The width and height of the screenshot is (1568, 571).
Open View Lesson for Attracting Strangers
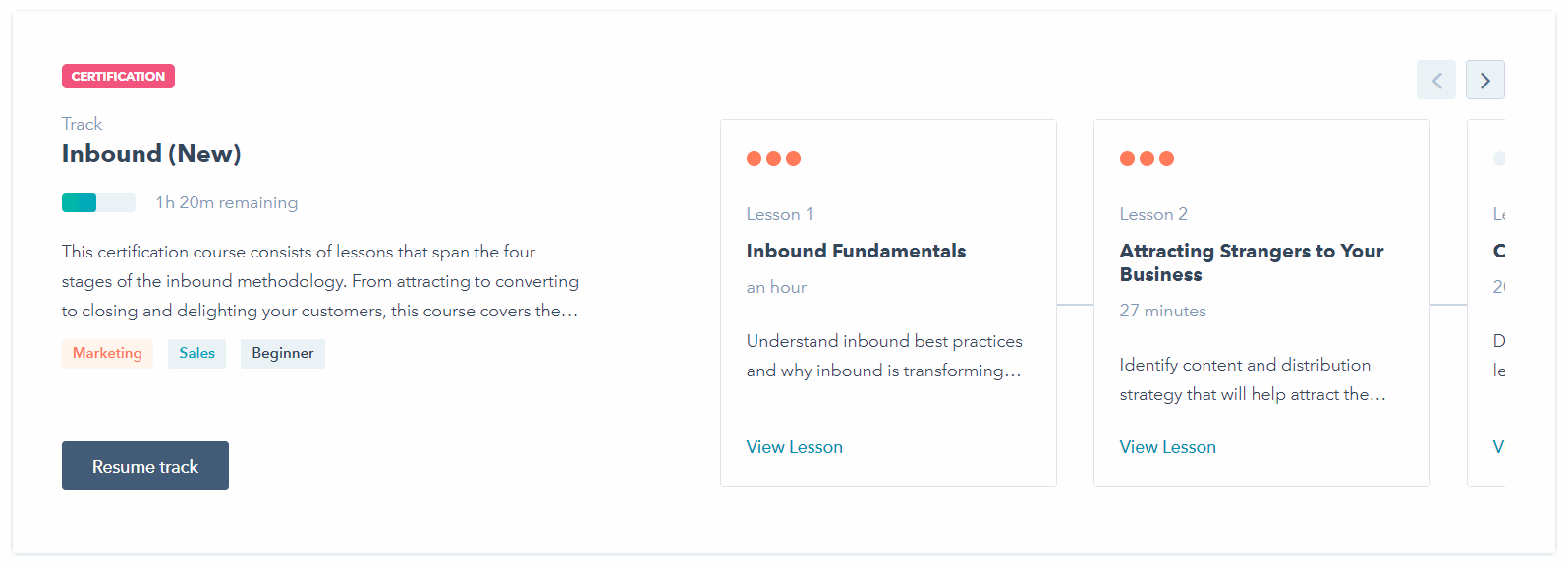[1167, 447]
